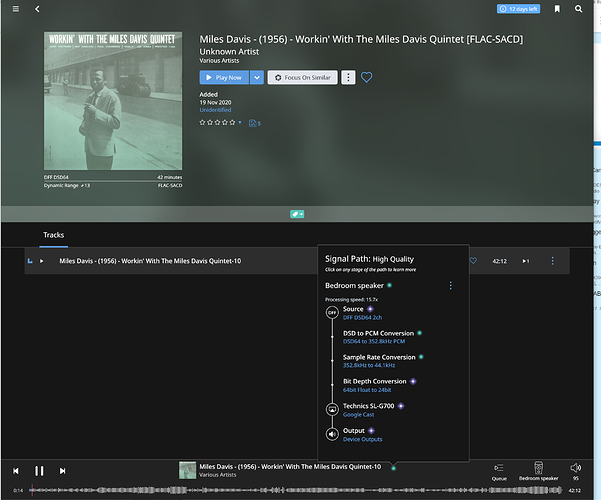Open album three-dot more menu
This screenshot has width=601, height=500.
[x=348, y=77]
